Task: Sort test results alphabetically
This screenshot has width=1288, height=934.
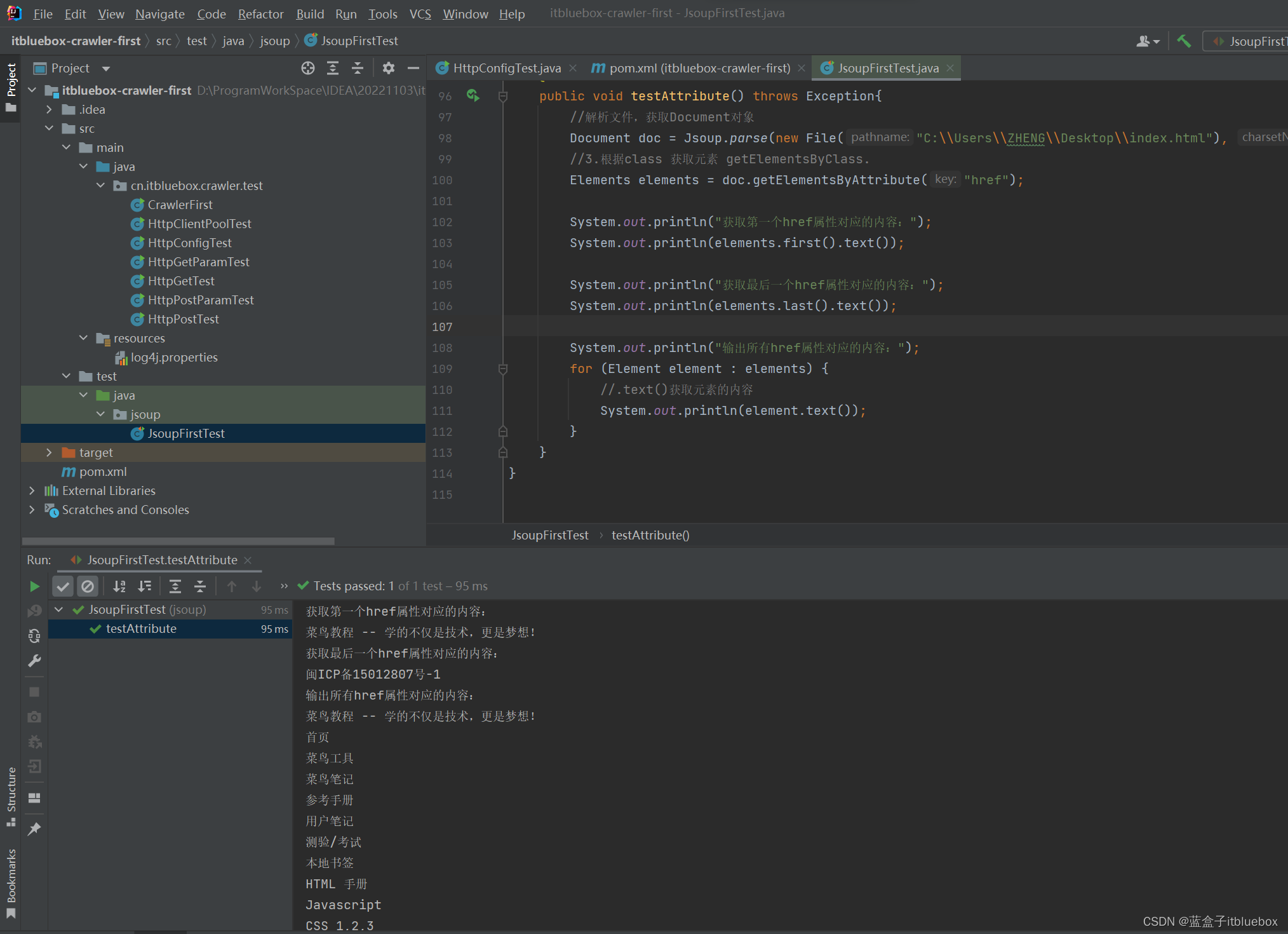Action: click(119, 586)
